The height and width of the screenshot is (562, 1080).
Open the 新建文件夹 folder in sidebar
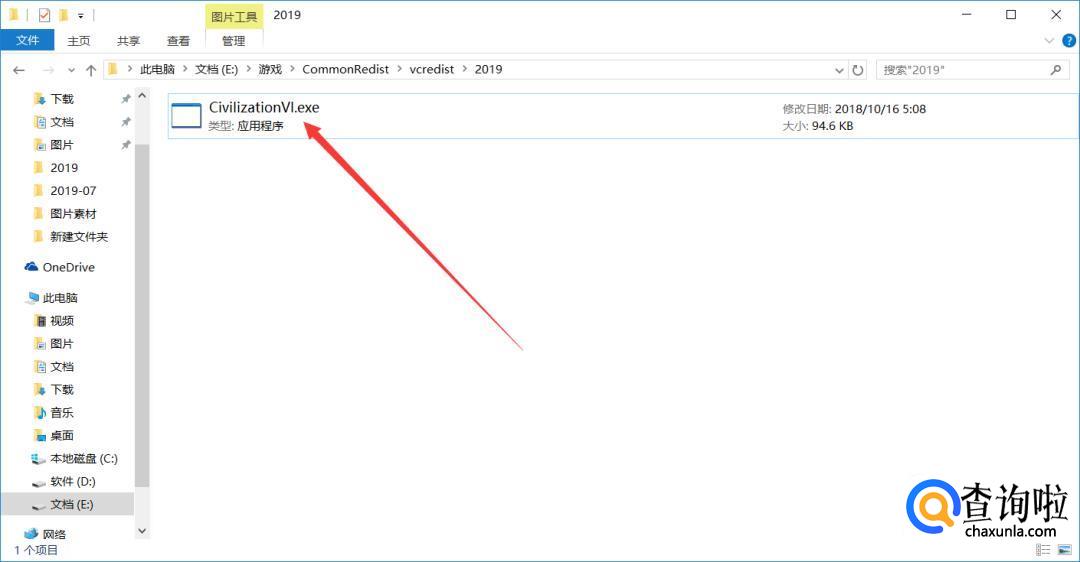79,236
